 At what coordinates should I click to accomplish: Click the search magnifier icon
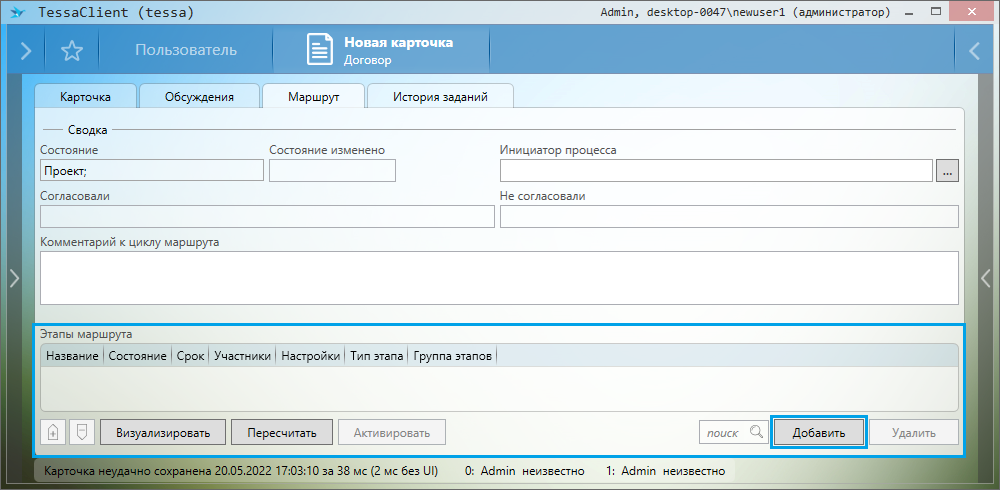pos(756,432)
